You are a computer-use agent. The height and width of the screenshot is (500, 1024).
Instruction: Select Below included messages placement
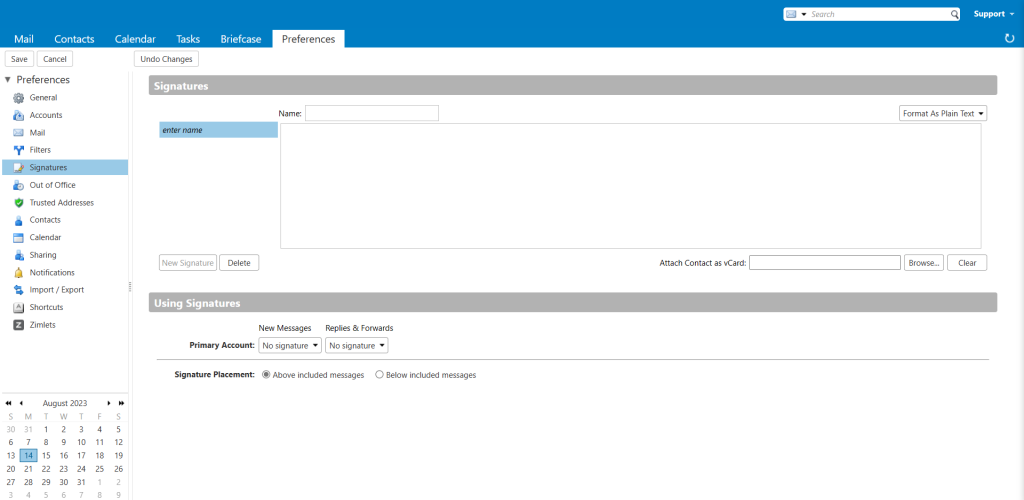click(379, 375)
